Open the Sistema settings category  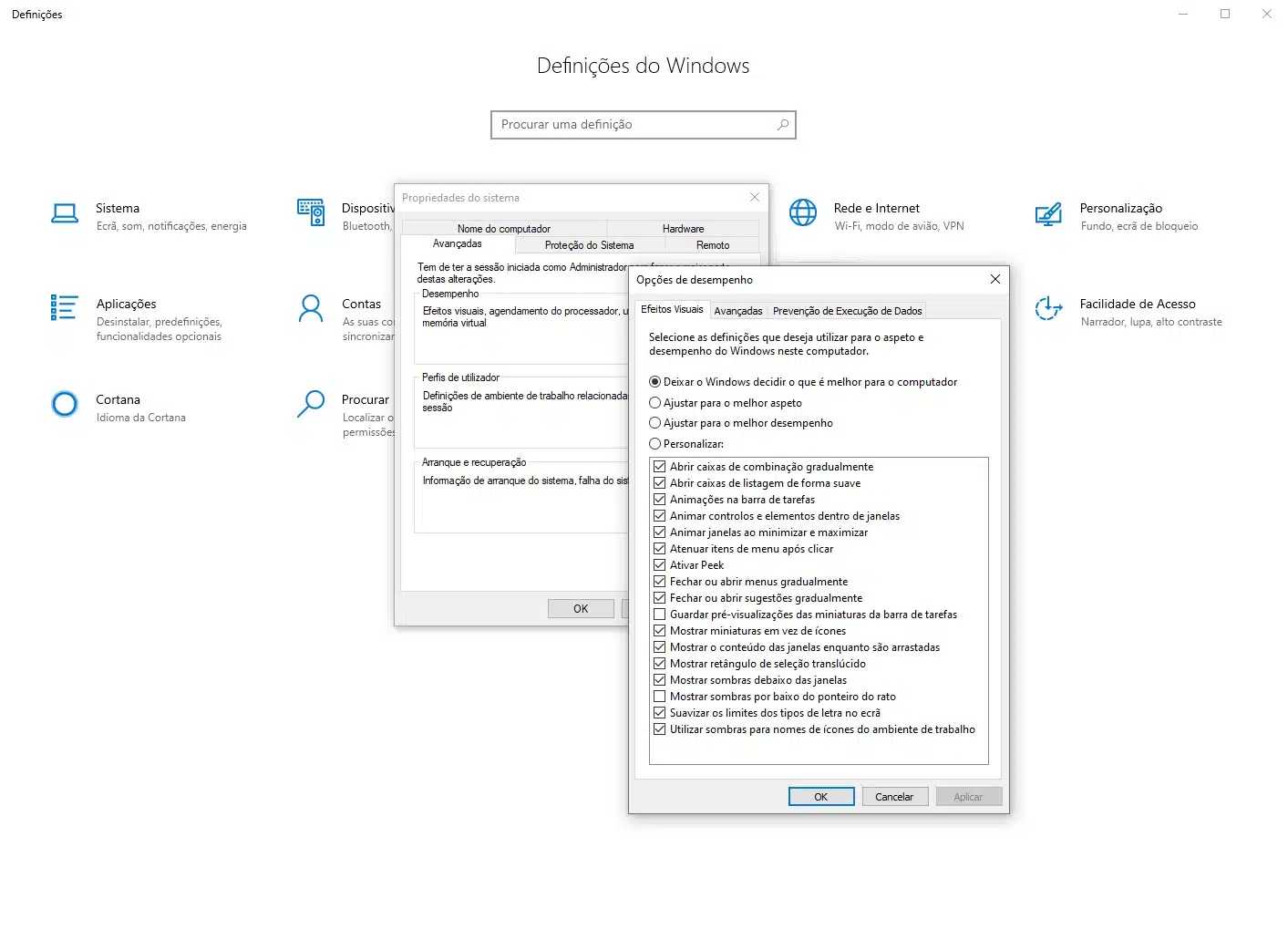click(149, 216)
